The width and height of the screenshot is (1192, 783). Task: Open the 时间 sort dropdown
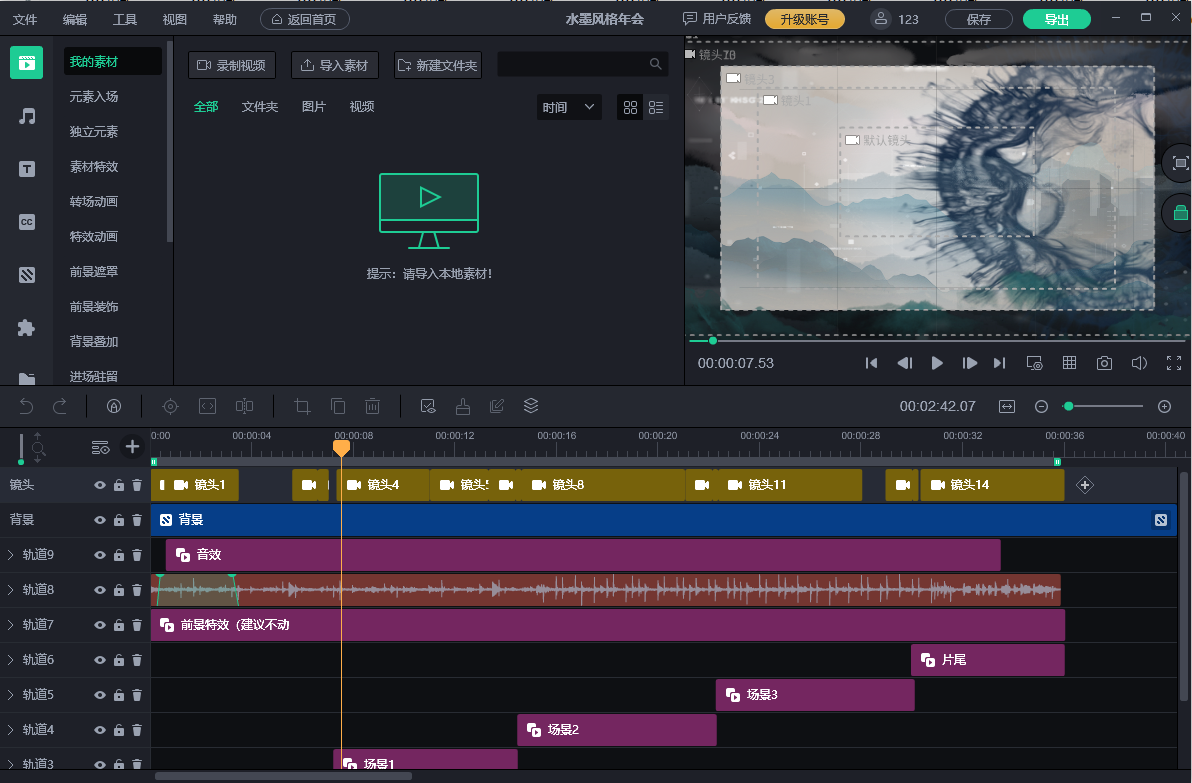pyautogui.click(x=569, y=107)
